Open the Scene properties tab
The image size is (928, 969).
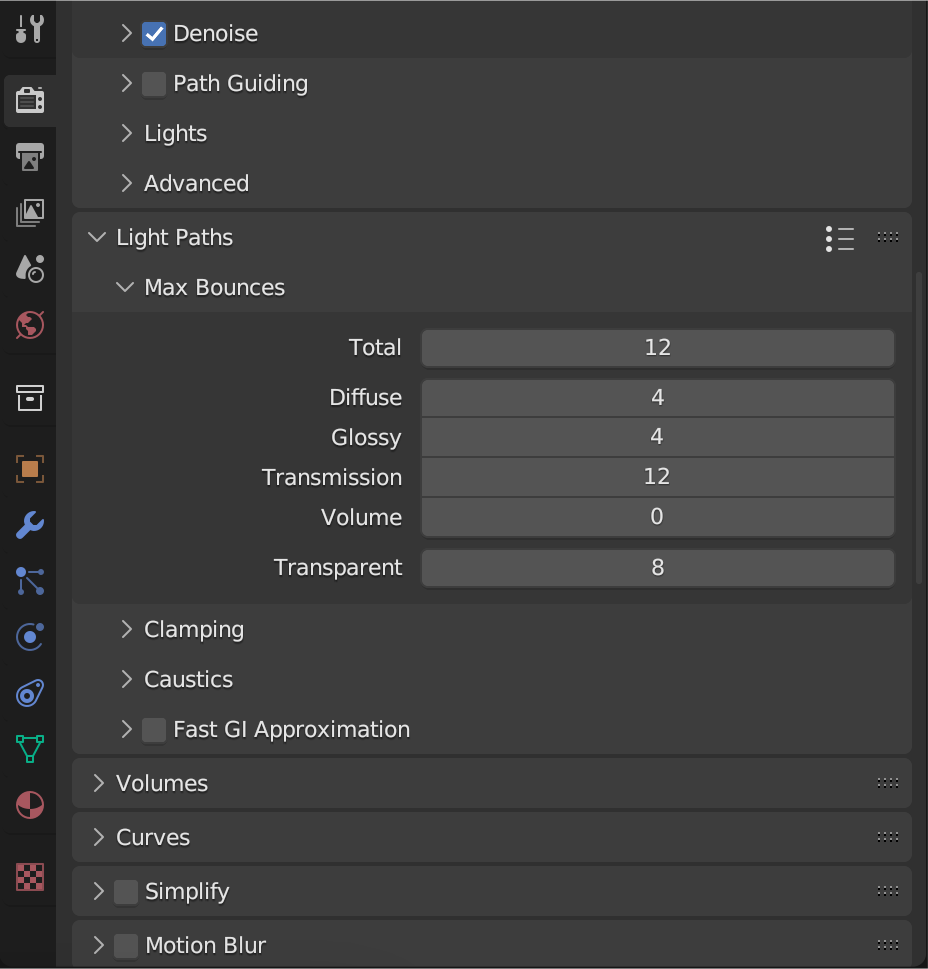pos(29,268)
